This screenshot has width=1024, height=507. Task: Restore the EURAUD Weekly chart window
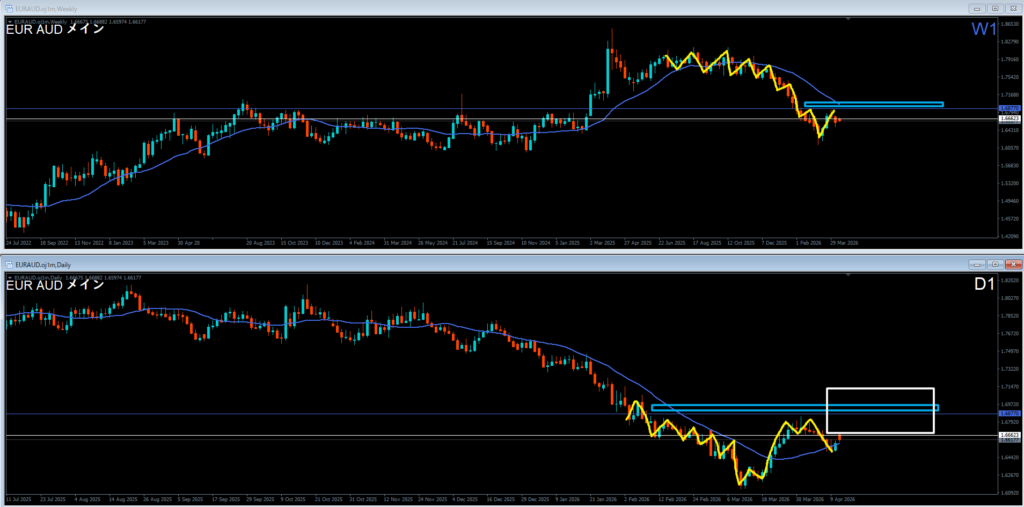click(x=995, y=8)
